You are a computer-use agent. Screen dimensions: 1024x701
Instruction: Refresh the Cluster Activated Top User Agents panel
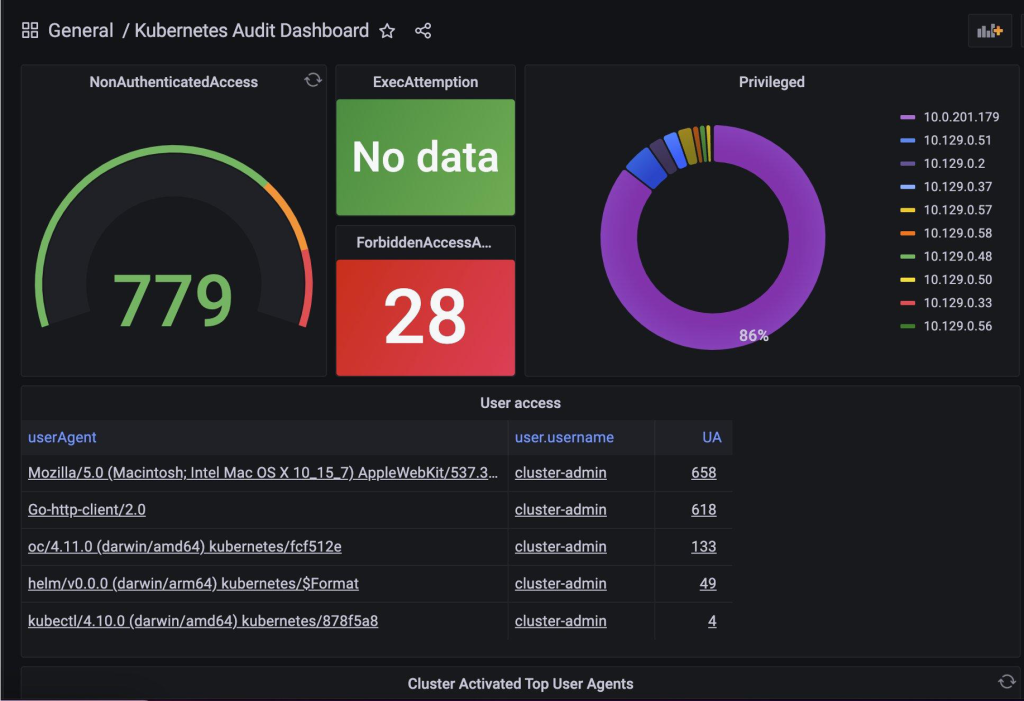tap(1009, 683)
